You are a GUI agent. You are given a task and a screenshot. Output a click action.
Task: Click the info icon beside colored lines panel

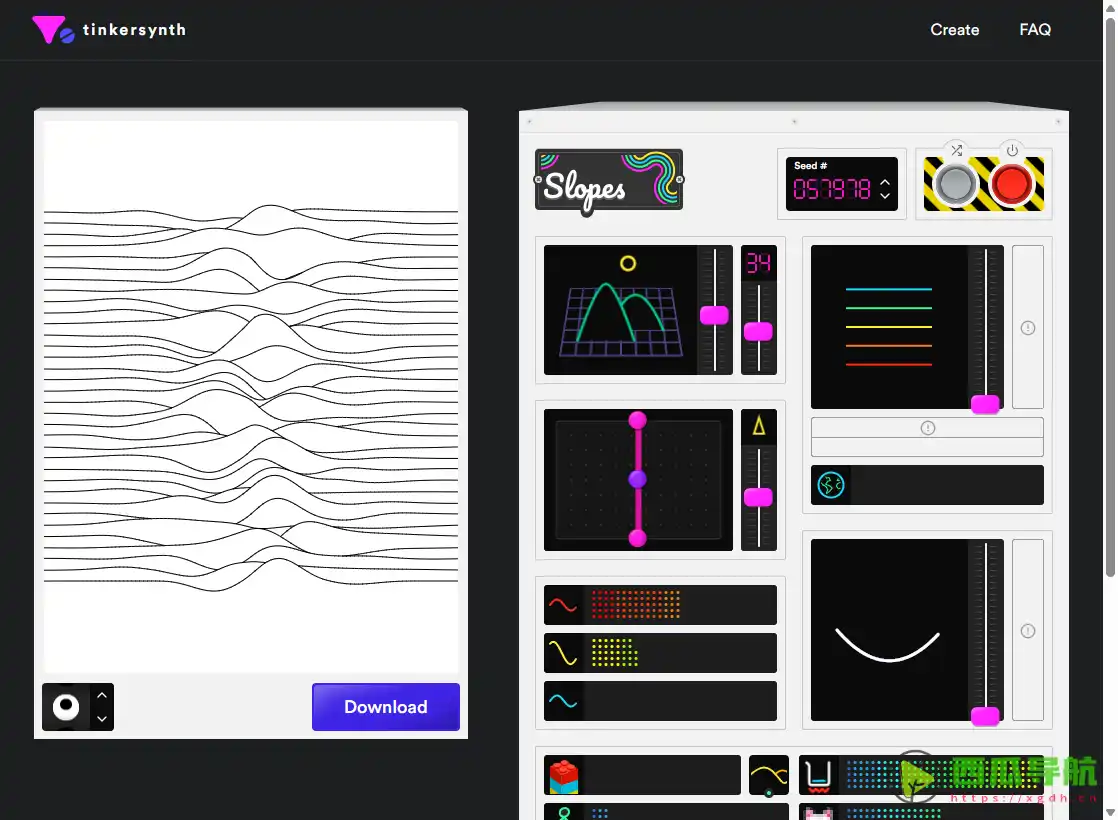pyautogui.click(x=1027, y=328)
